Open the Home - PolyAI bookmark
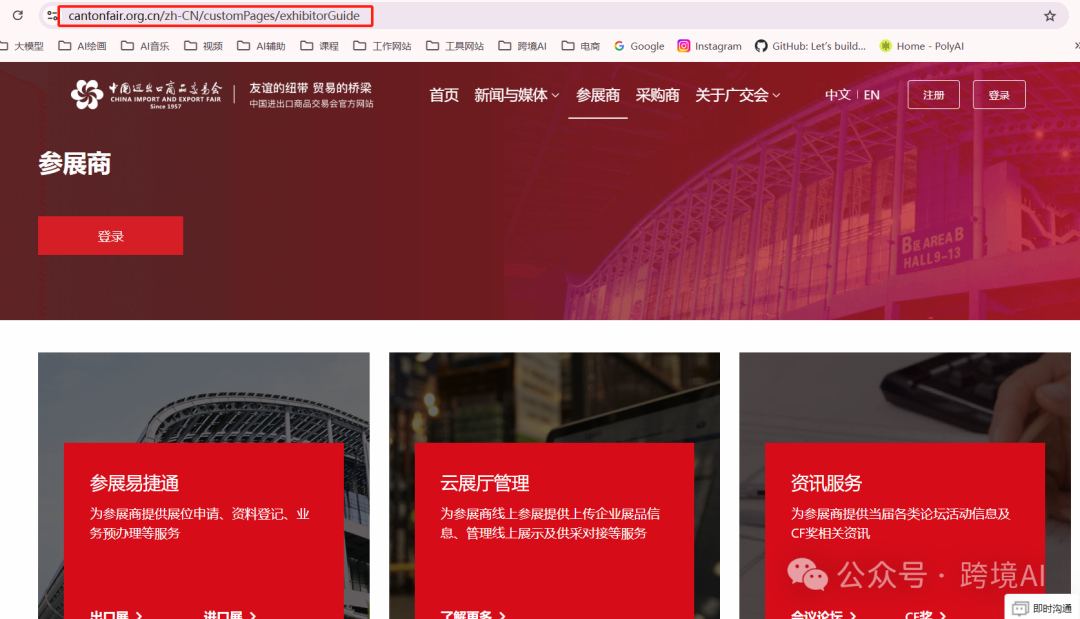 click(x=922, y=46)
